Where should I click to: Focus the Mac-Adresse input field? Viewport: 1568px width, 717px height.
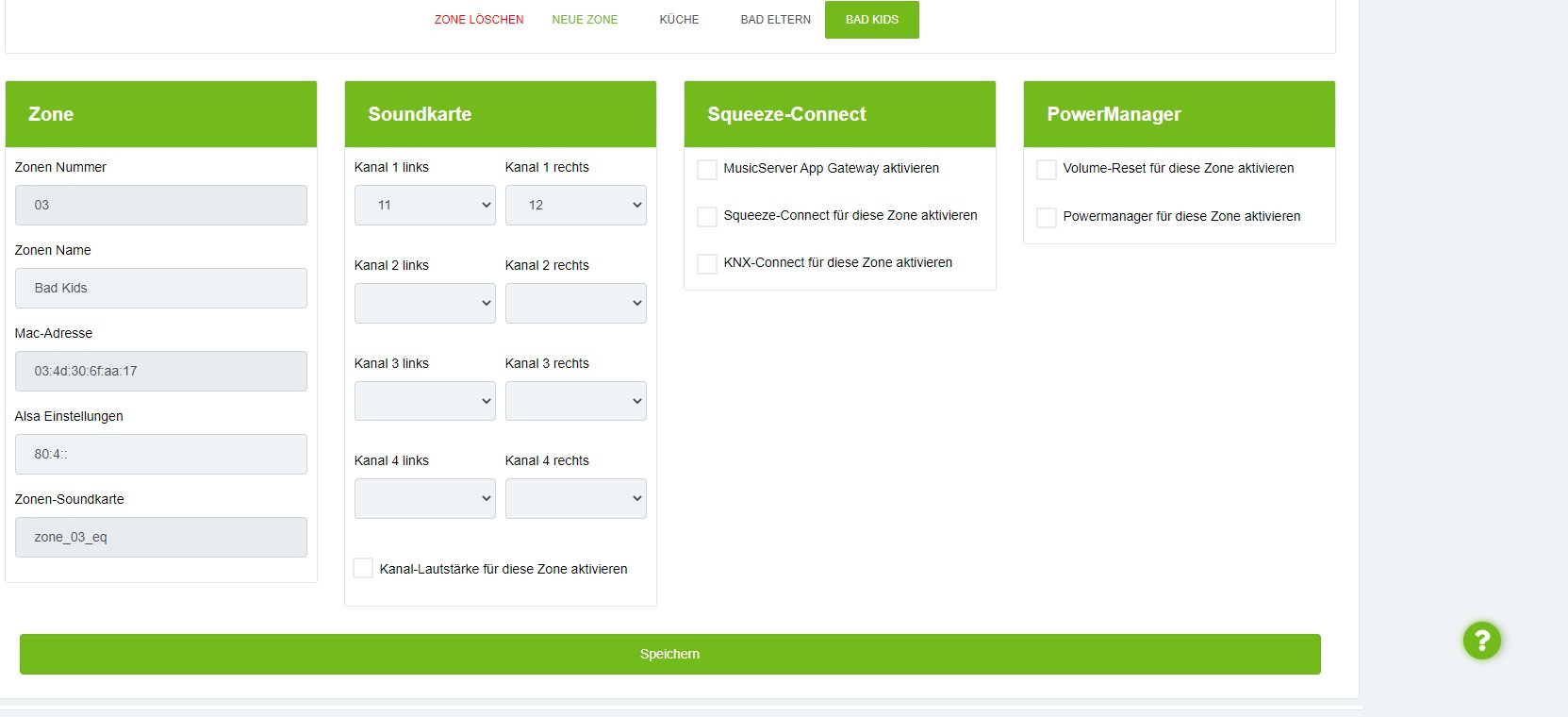tap(161, 371)
